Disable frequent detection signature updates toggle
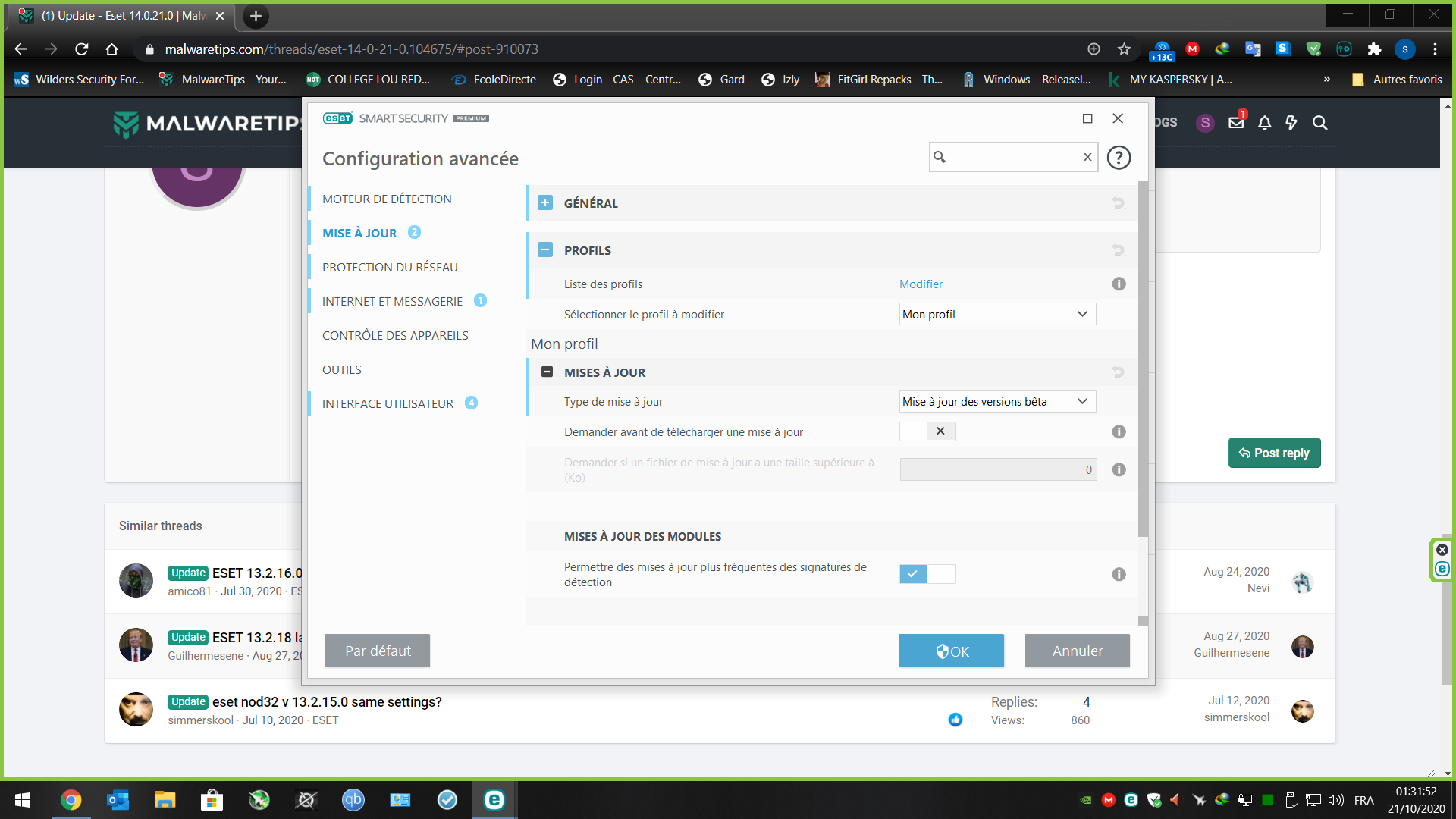The height and width of the screenshot is (819, 1456). click(x=927, y=574)
